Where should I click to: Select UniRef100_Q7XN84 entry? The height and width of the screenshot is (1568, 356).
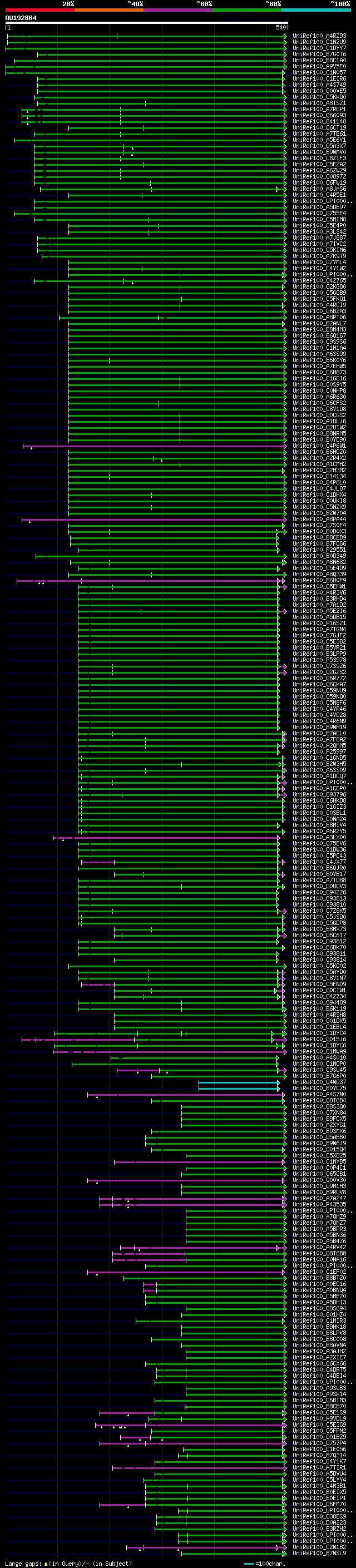tap(319, 1112)
